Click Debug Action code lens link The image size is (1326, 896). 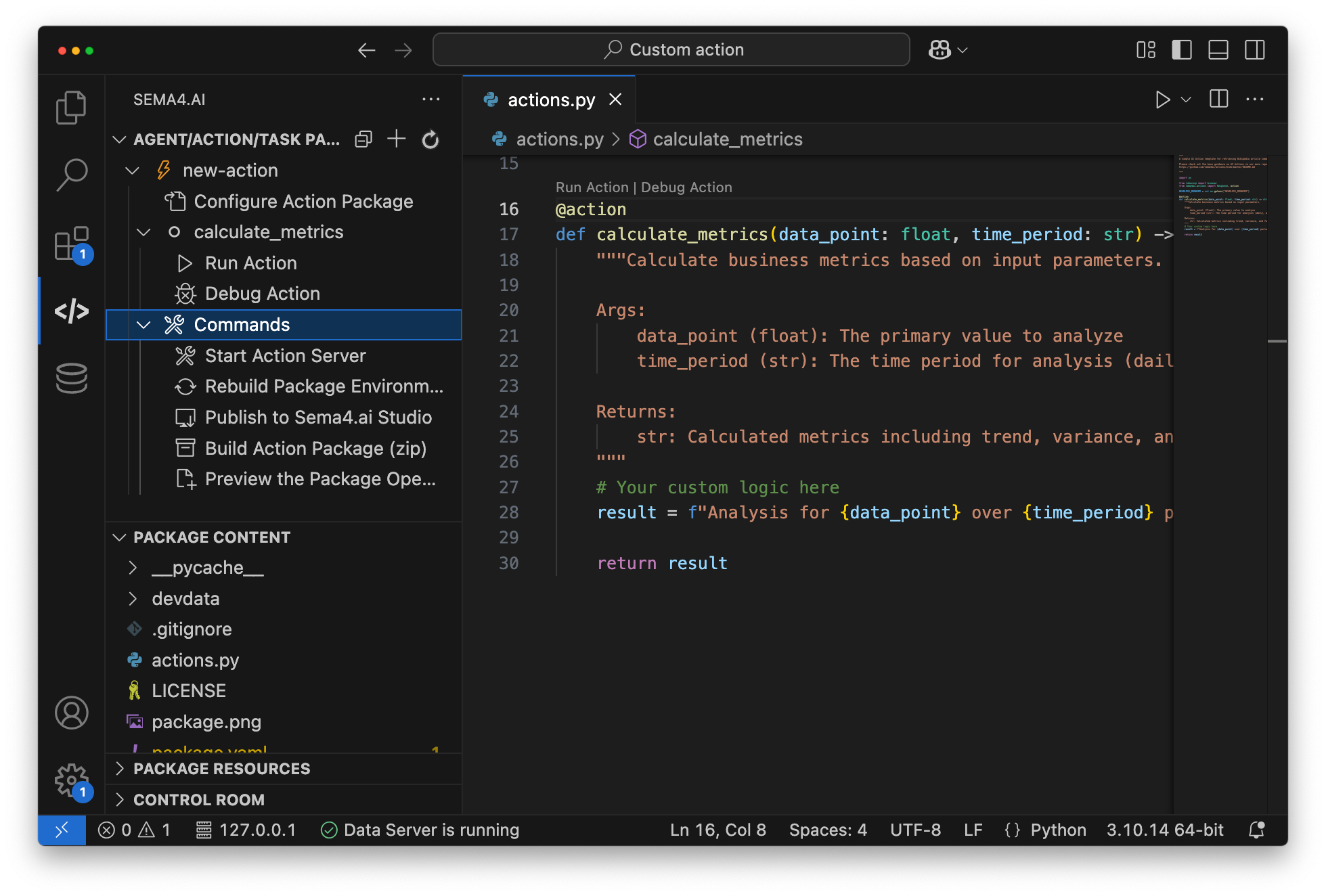(686, 187)
